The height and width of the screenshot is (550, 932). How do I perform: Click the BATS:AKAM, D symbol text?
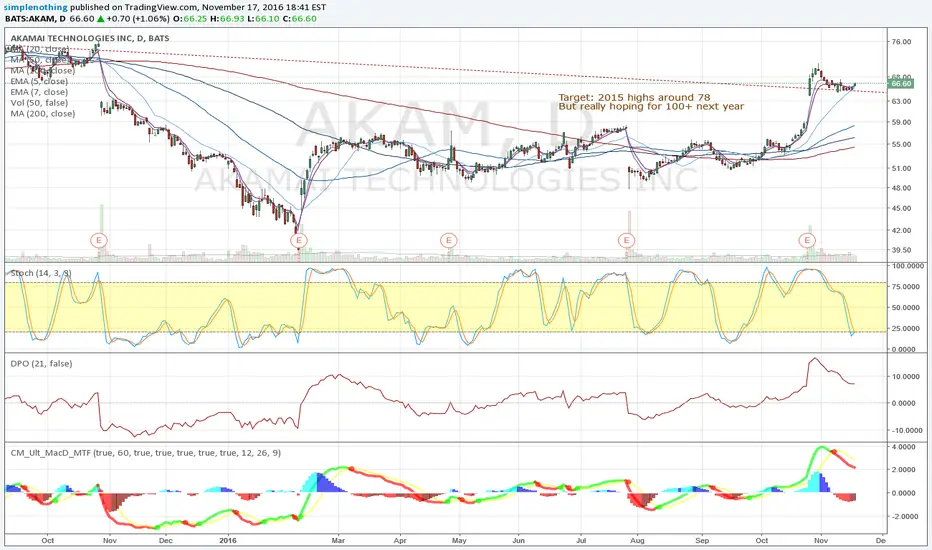coord(36,19)
